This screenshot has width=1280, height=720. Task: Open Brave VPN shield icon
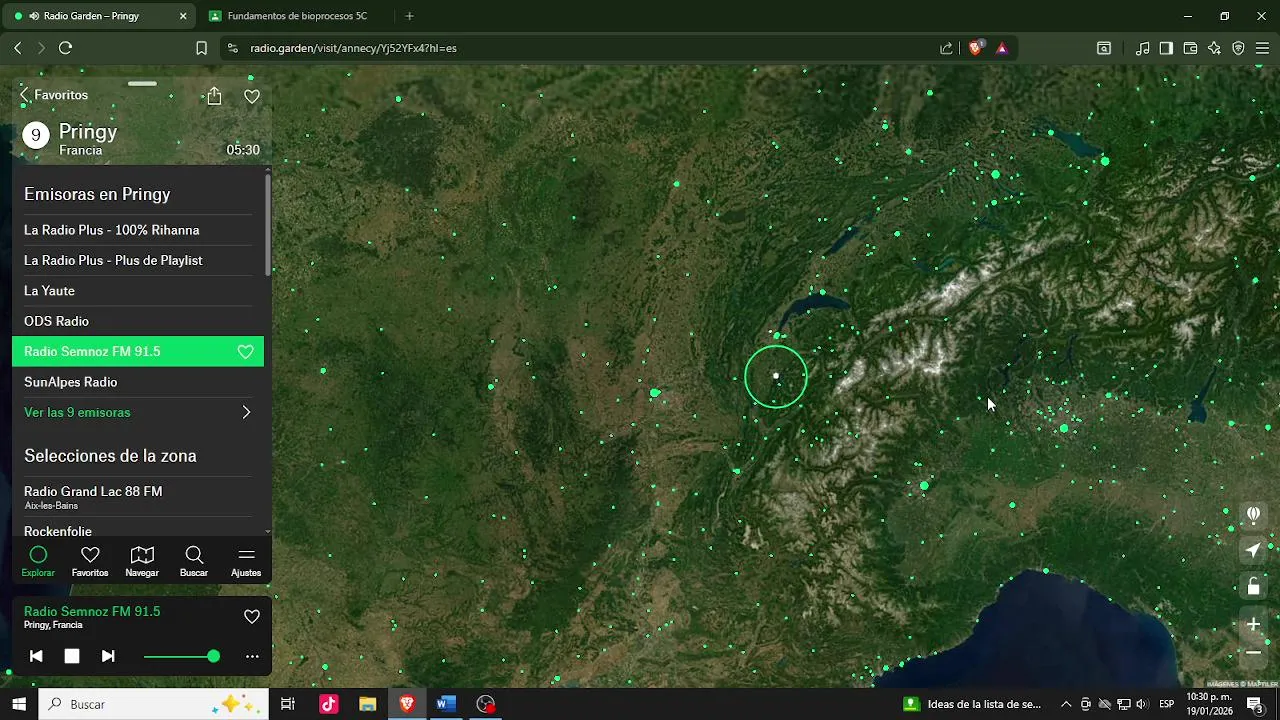tap(1238, 48)
